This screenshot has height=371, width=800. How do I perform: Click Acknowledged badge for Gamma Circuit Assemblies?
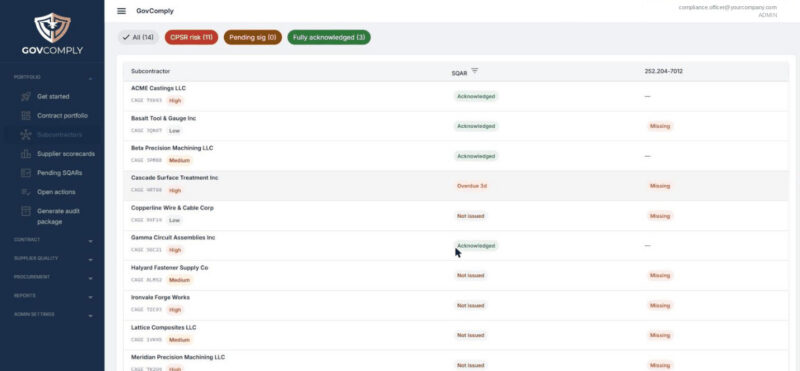pos(476,245)
